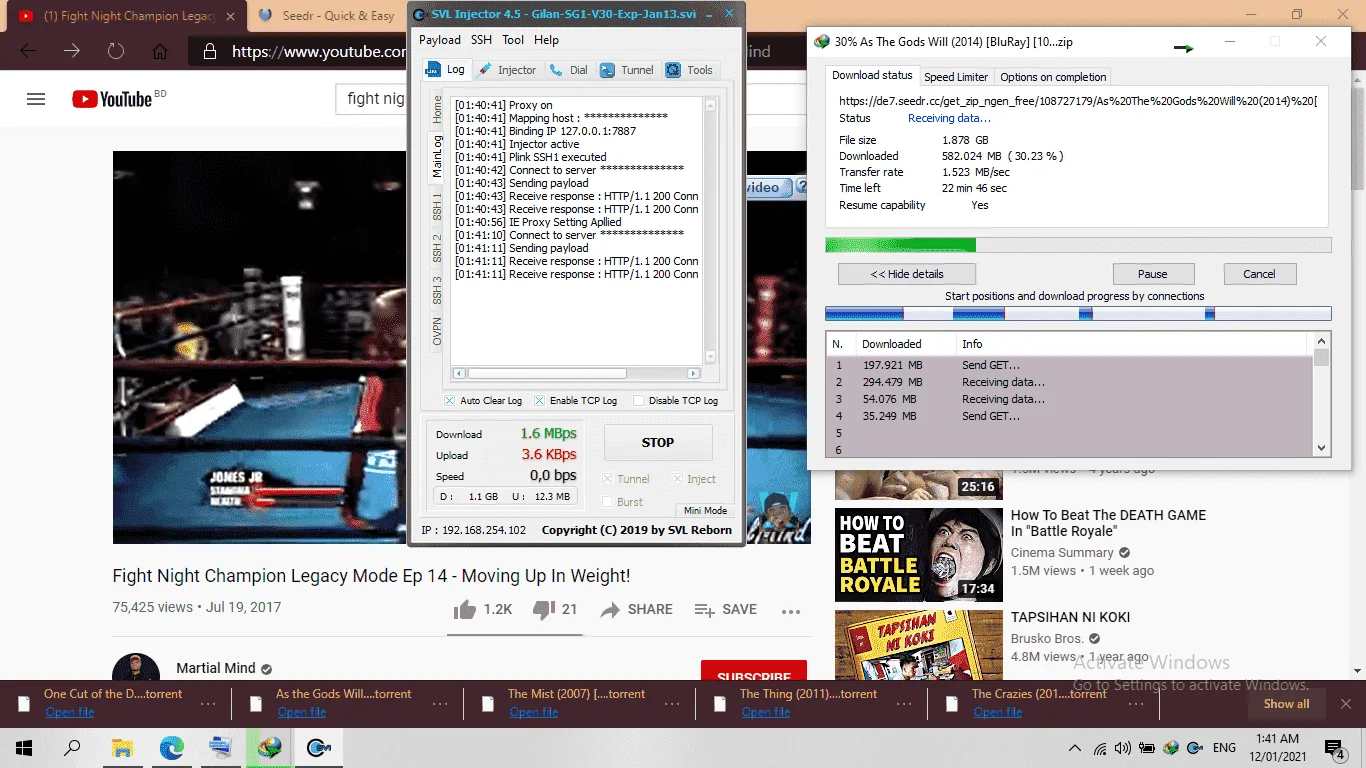Open File Explorer from taskbar

(122, 748)
